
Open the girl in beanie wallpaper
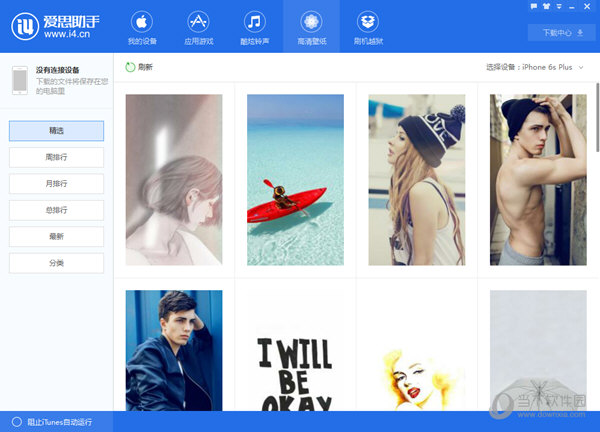click(x=417, y=180)
